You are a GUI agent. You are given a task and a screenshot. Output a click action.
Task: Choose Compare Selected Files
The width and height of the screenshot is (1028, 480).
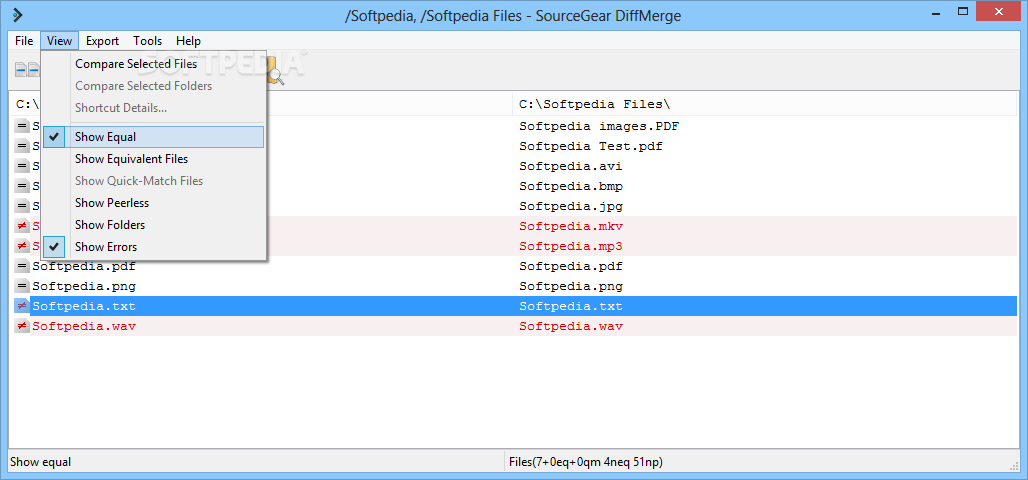click(x=153, y=64)
